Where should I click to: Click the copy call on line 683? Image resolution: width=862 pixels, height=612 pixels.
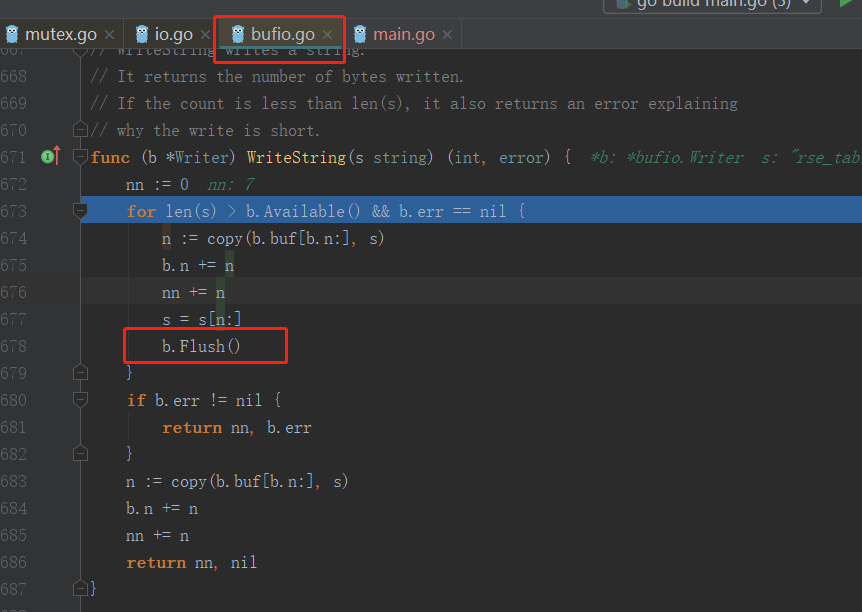coord(259,482)
